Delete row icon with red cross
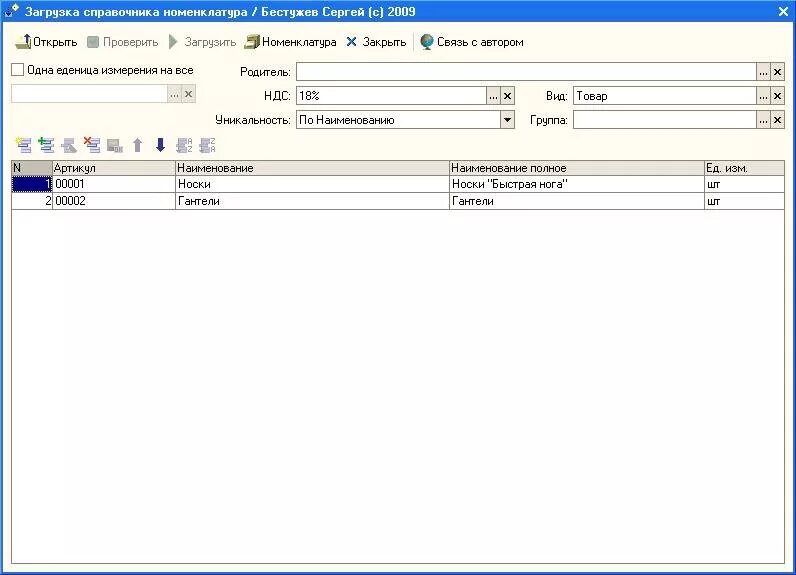Image resolution: width=796 pixels, height=575 pixels. 92,146
